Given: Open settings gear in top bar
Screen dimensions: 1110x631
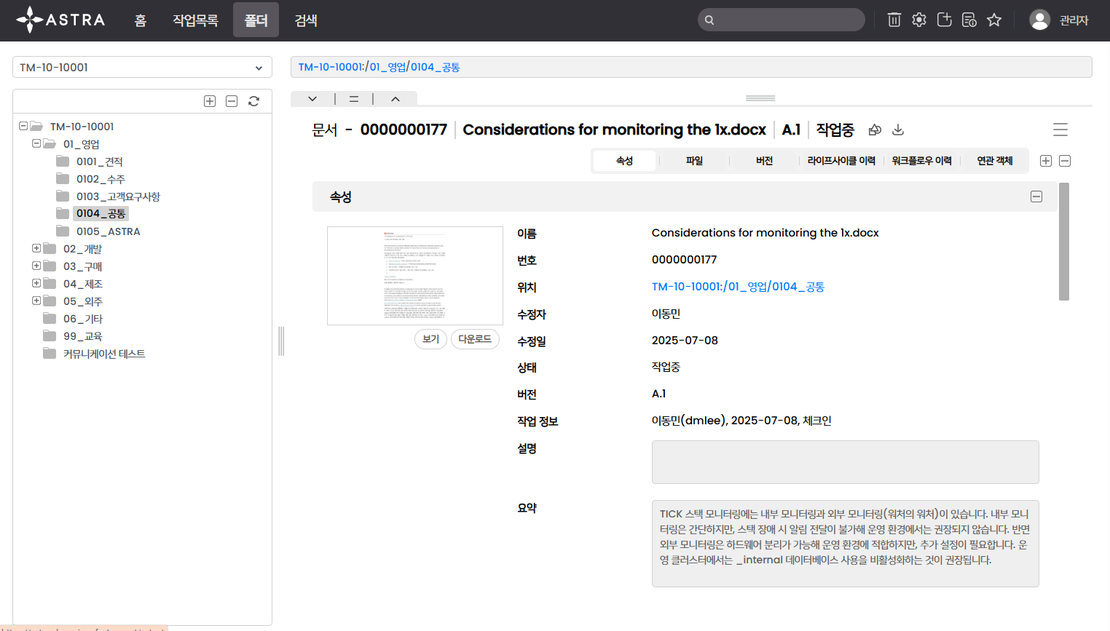Looking at the screenshot, I should point(919,20).
